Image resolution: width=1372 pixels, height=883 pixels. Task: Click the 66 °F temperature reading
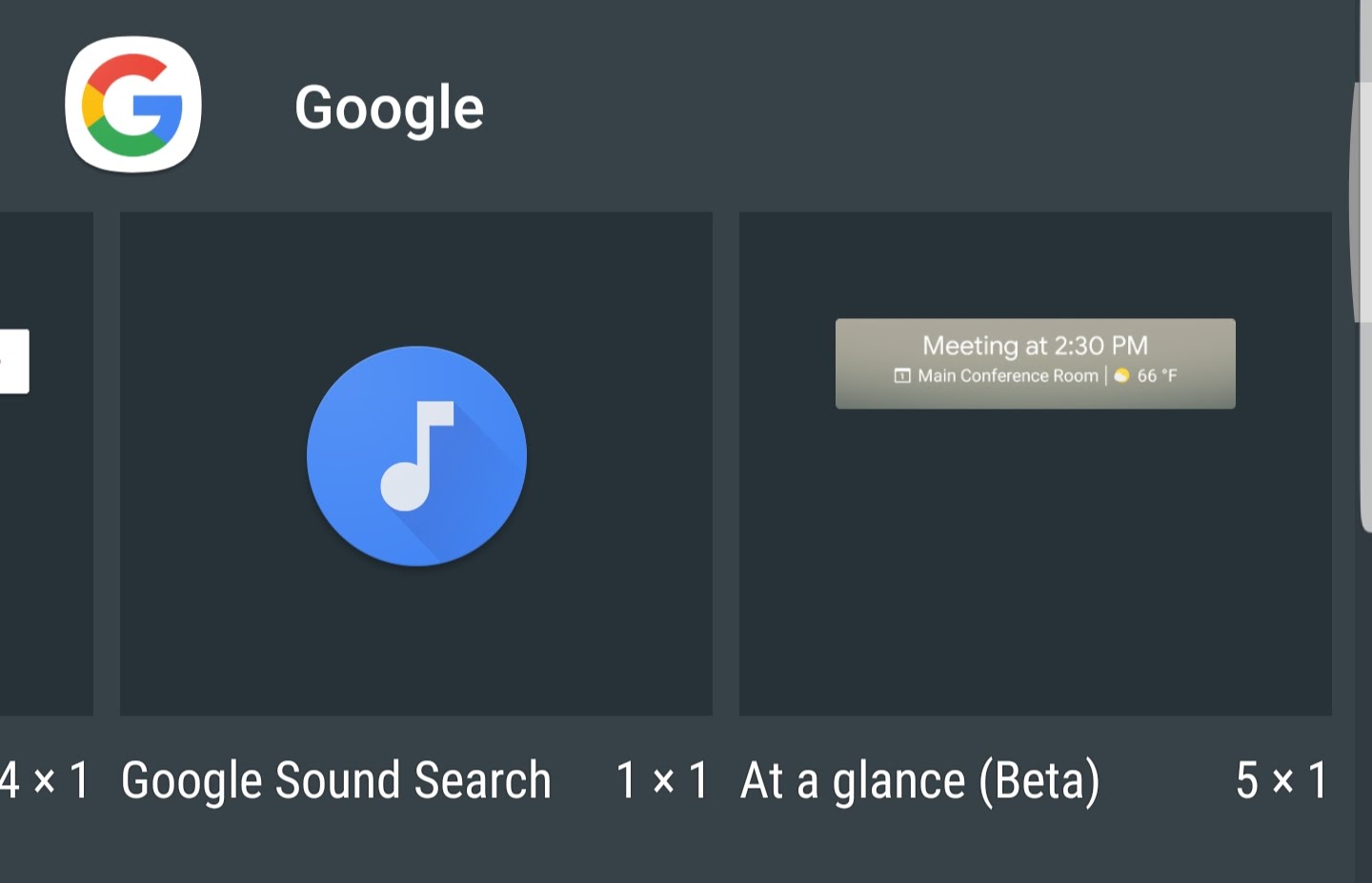(x=1157, y=375)
